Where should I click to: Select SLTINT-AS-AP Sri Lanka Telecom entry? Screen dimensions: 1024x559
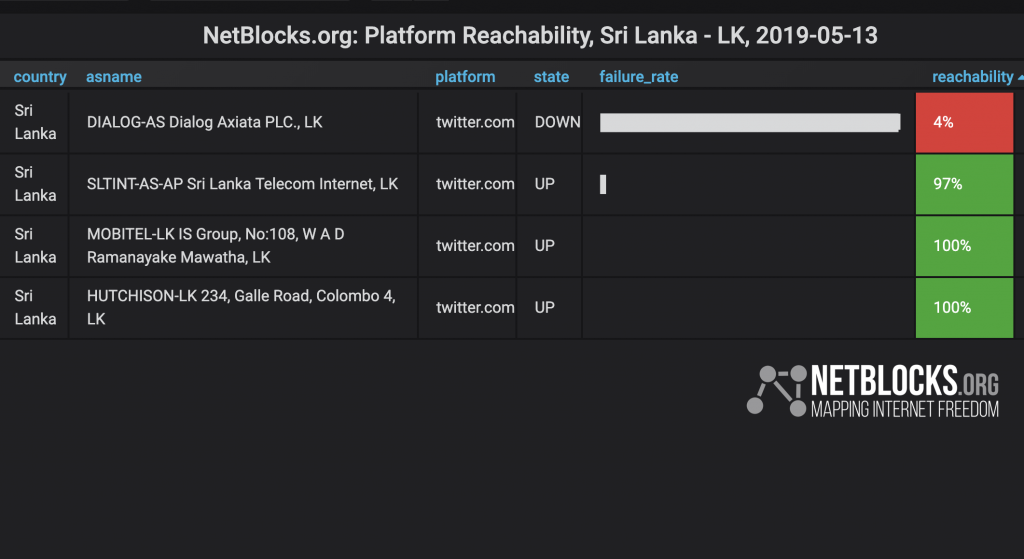pyautogui.click(x=242, y=184)
